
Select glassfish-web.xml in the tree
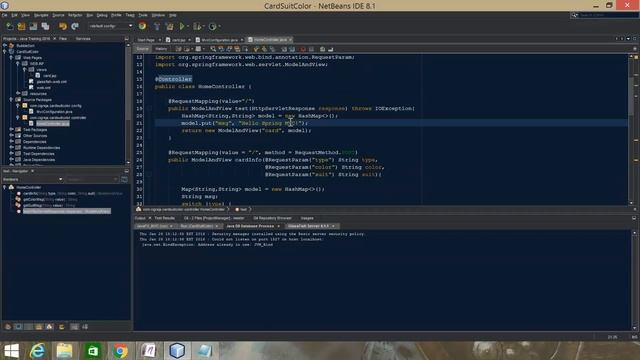(x=51, y=82)
